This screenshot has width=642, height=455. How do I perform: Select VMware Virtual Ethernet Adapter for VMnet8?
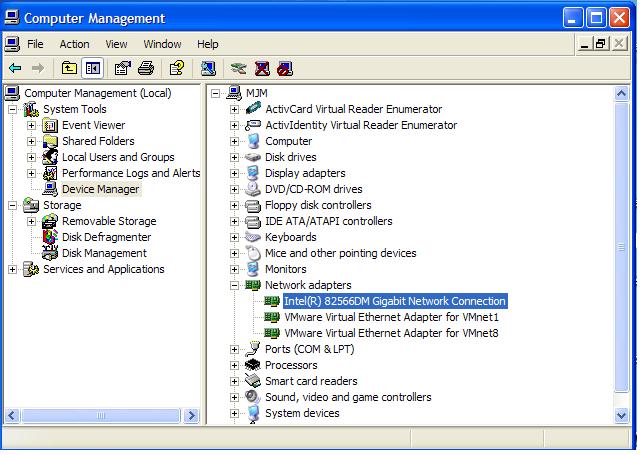(391, 333)
